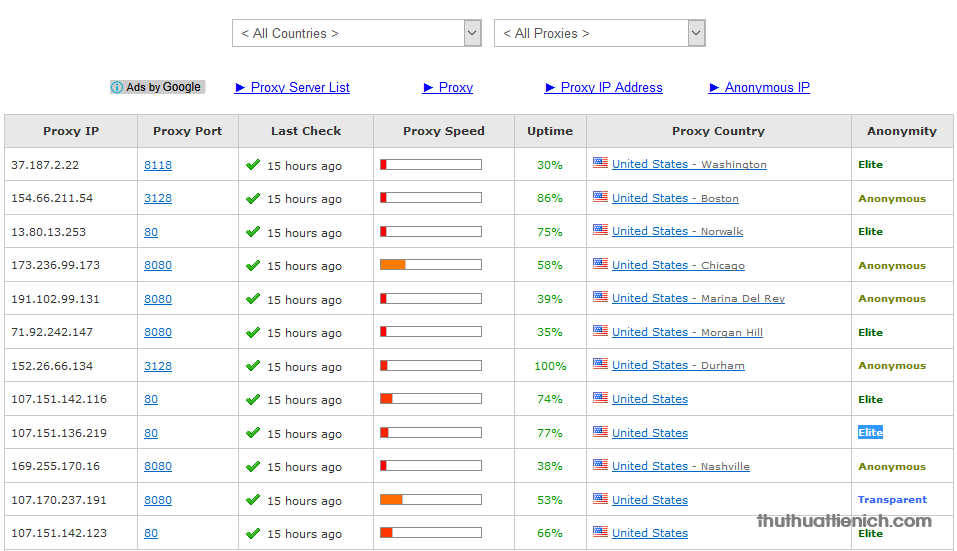This screenshot has height=551, width=957.
Task: Click the speed bar for 173.236.99.173
Action: (430, 265)
